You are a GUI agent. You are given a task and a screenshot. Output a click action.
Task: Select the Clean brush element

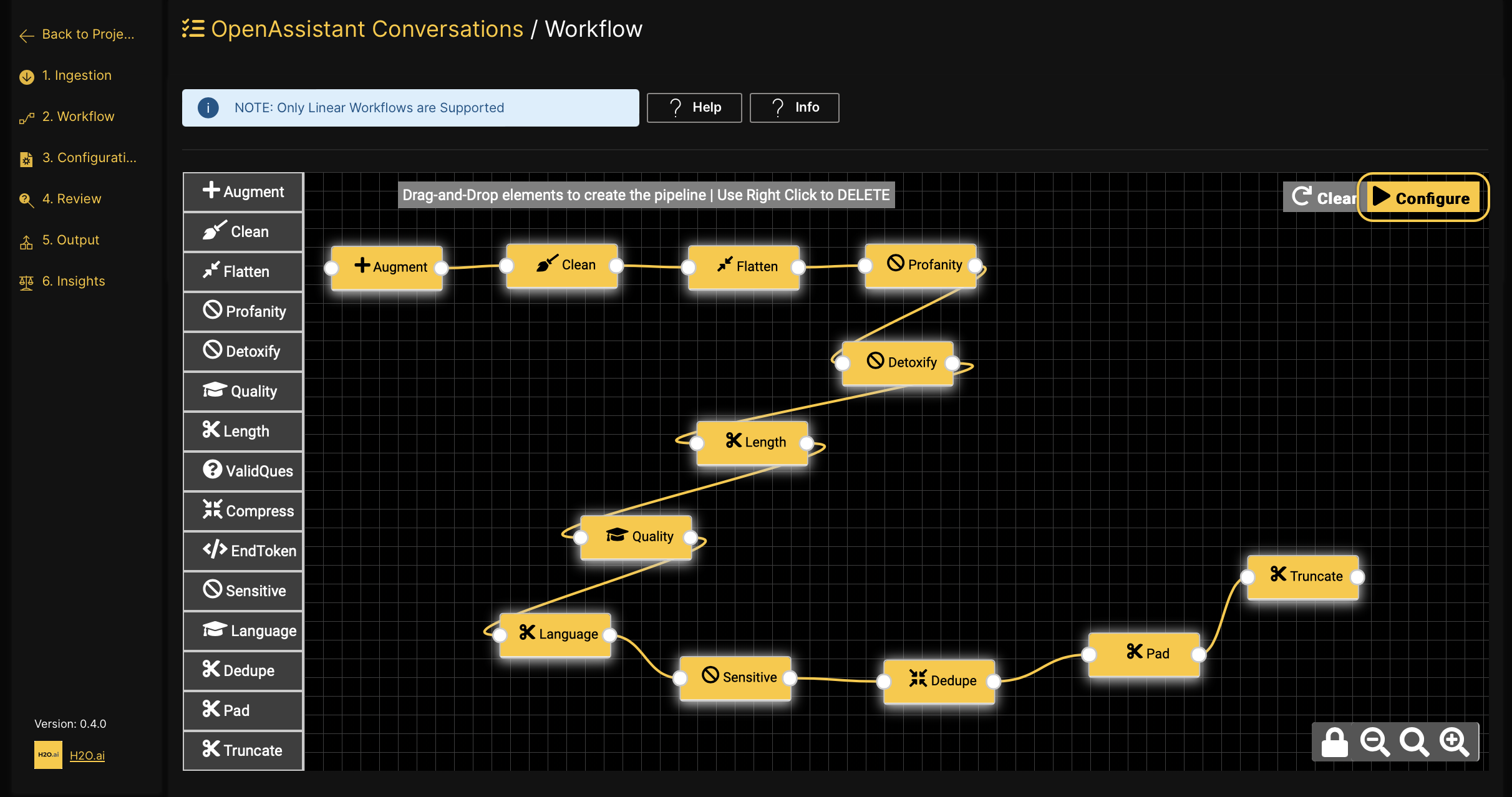coord(243,231)
